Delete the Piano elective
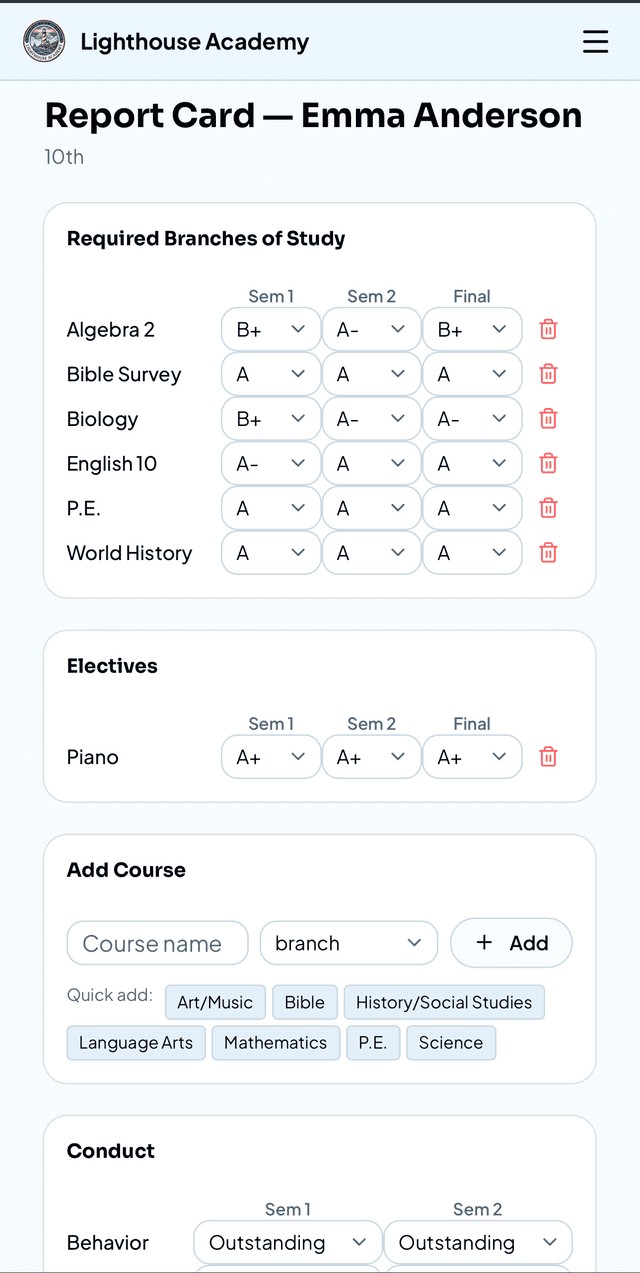 click(x=548, y=757)
